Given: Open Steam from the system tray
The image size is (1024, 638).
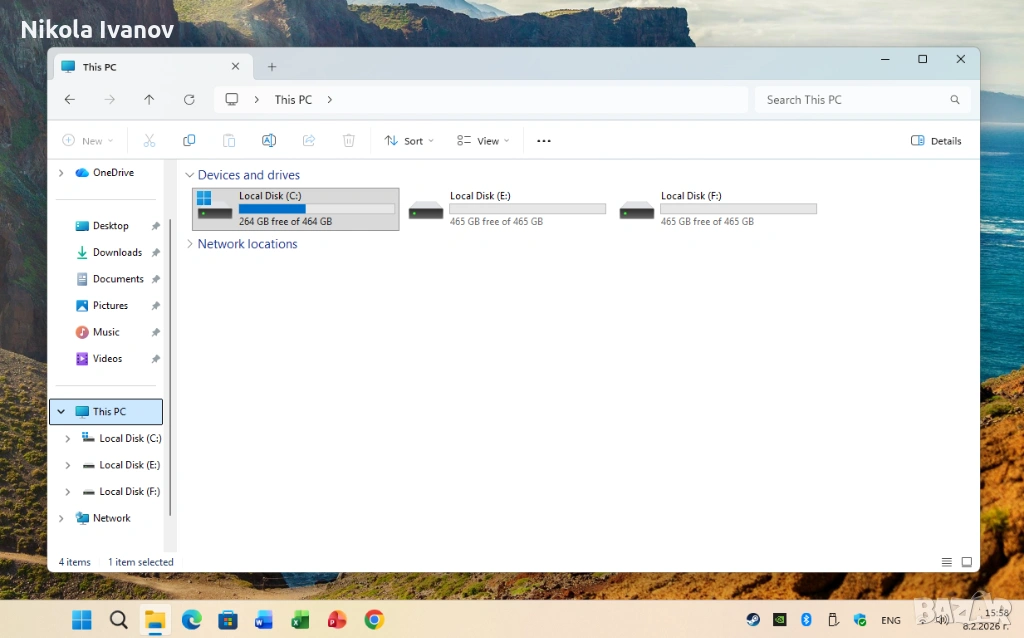Looking at the screenshot, I should point(753,620).
